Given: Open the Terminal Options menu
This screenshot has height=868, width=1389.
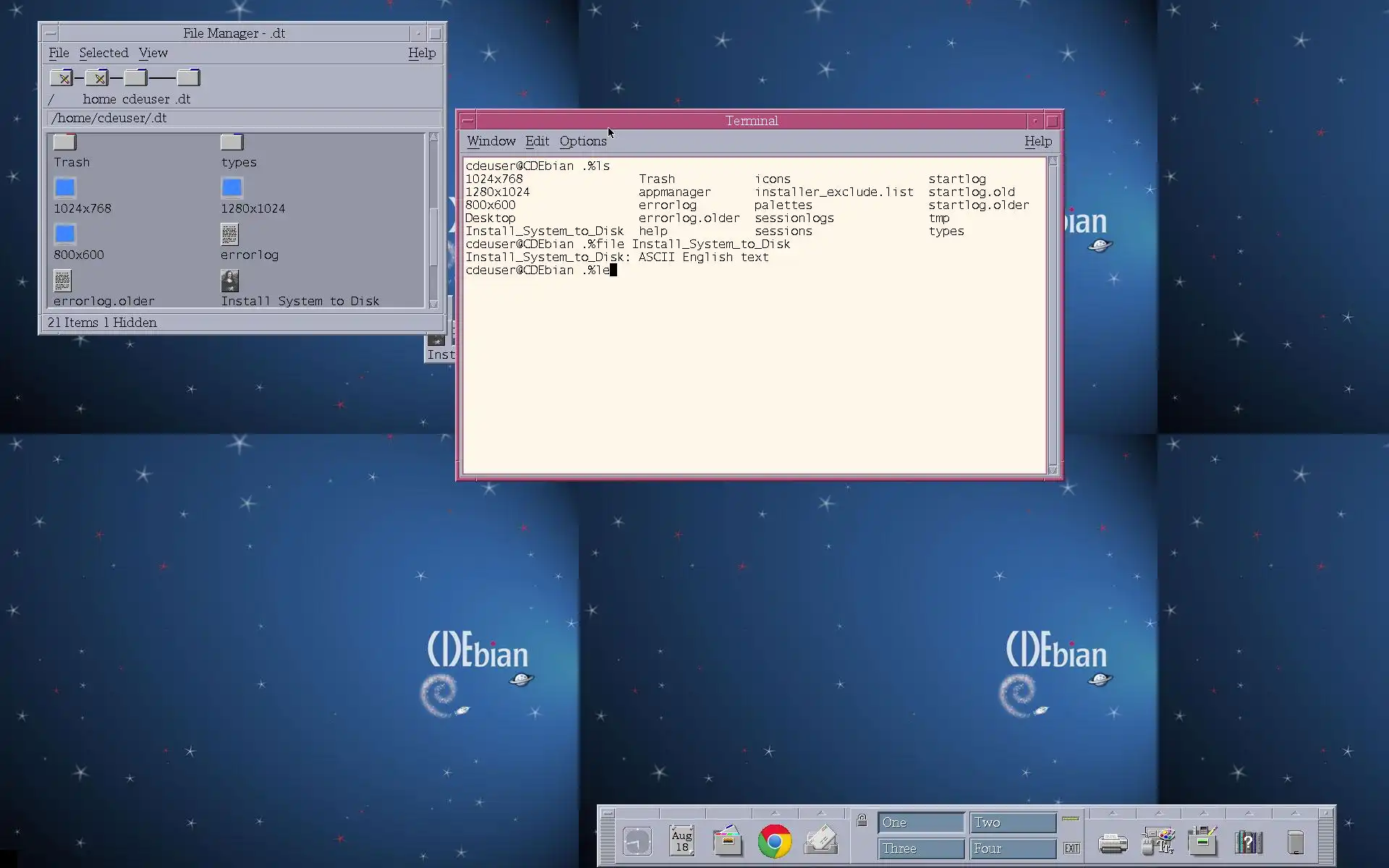Looking at the screenshot, I should coord(582,141).
